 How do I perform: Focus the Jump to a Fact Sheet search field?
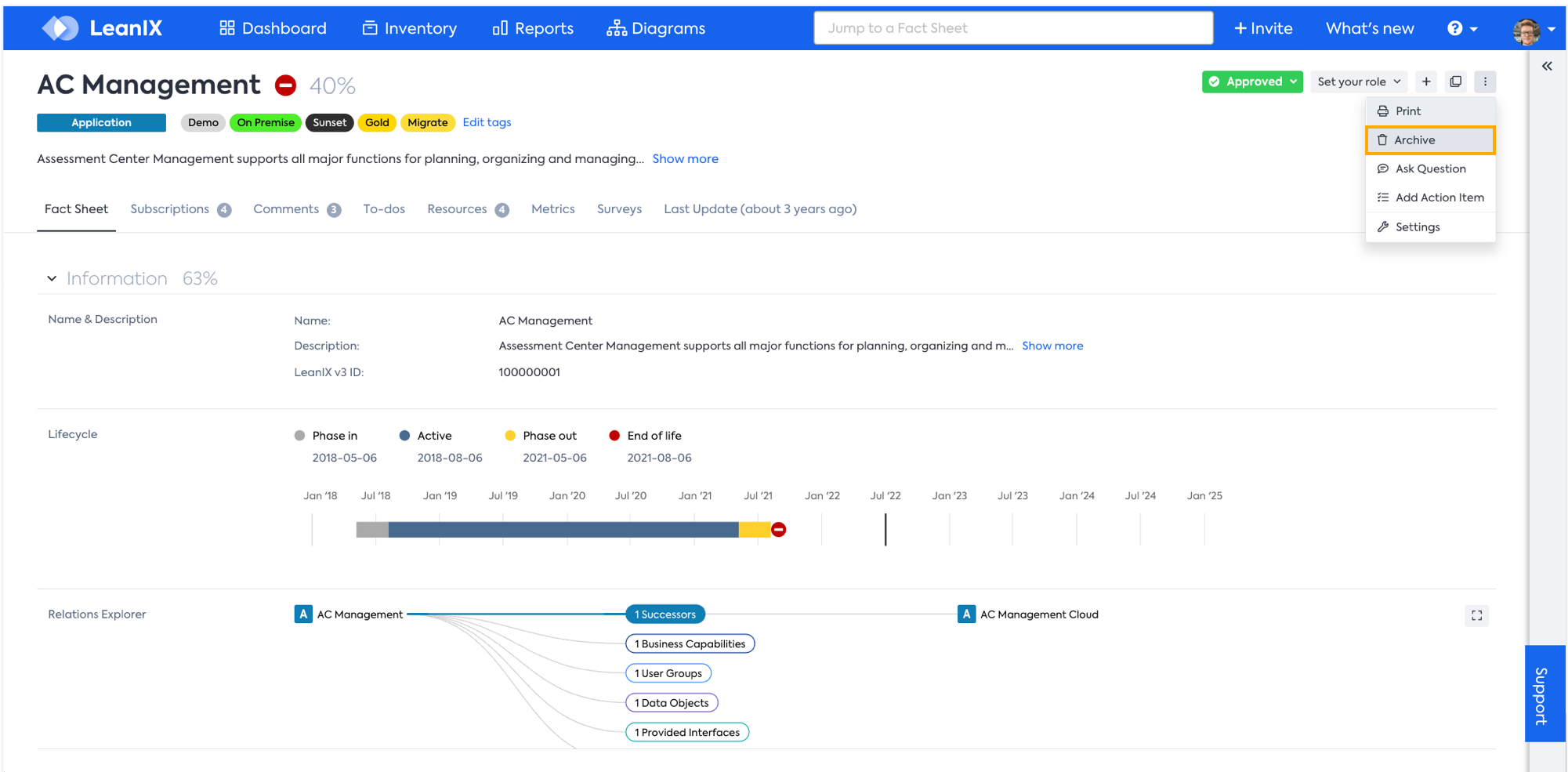point(1013,28)
